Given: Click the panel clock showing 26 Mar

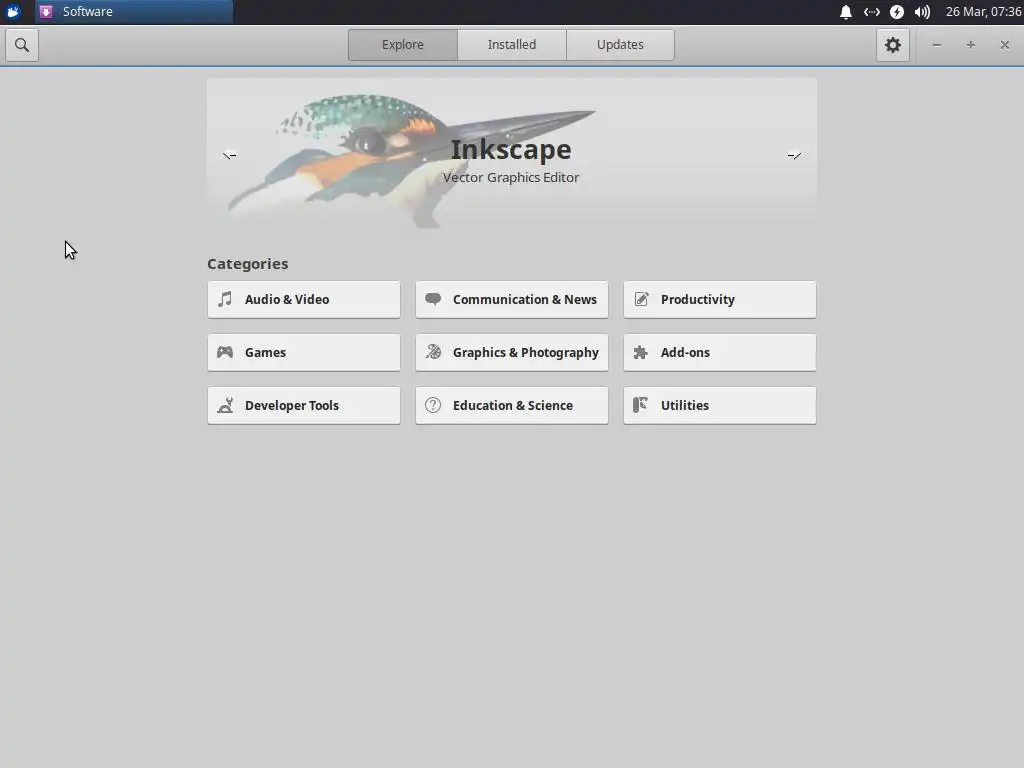Looking at the screenshot, I should [984, 12].
